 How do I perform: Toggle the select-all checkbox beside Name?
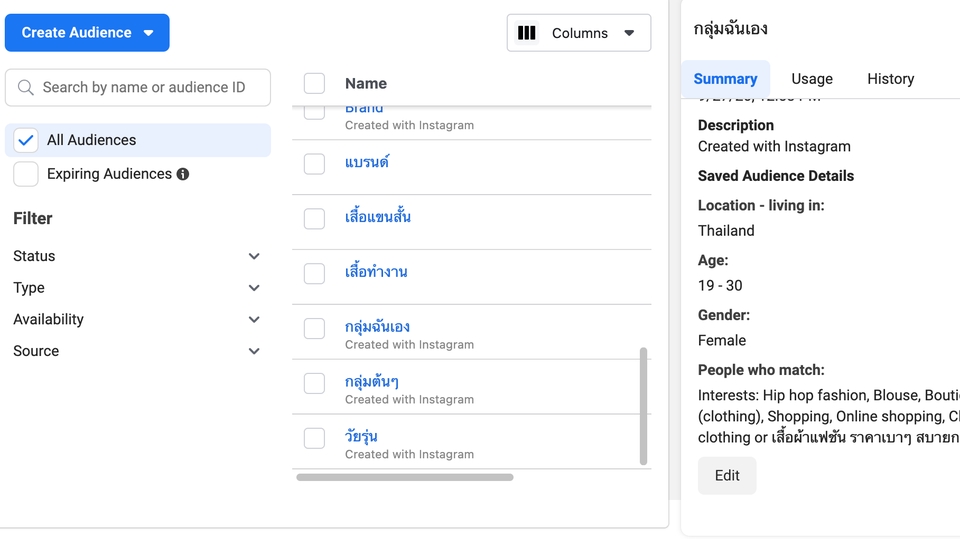(x=314, y=83)
